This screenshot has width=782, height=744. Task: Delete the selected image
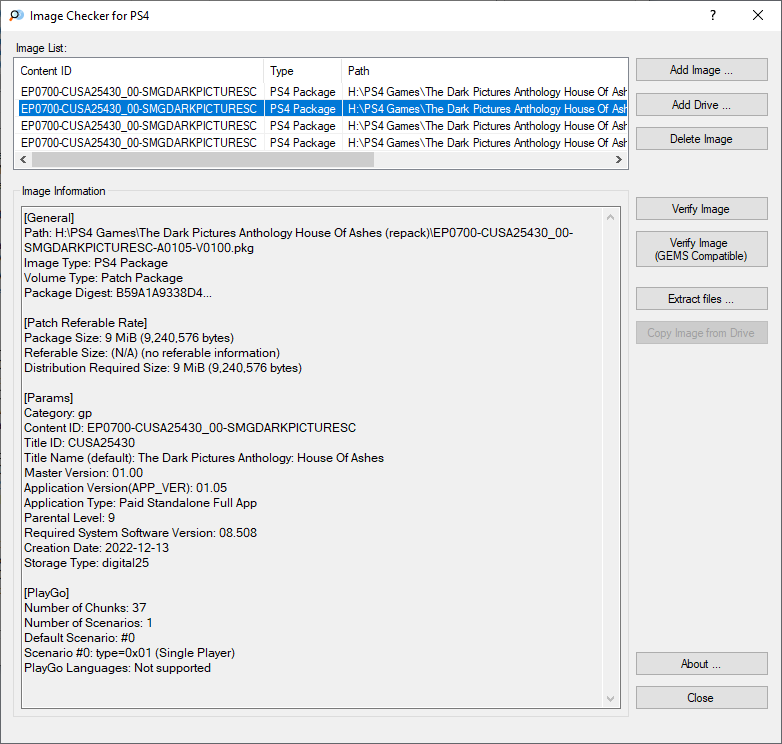point(701,139)
